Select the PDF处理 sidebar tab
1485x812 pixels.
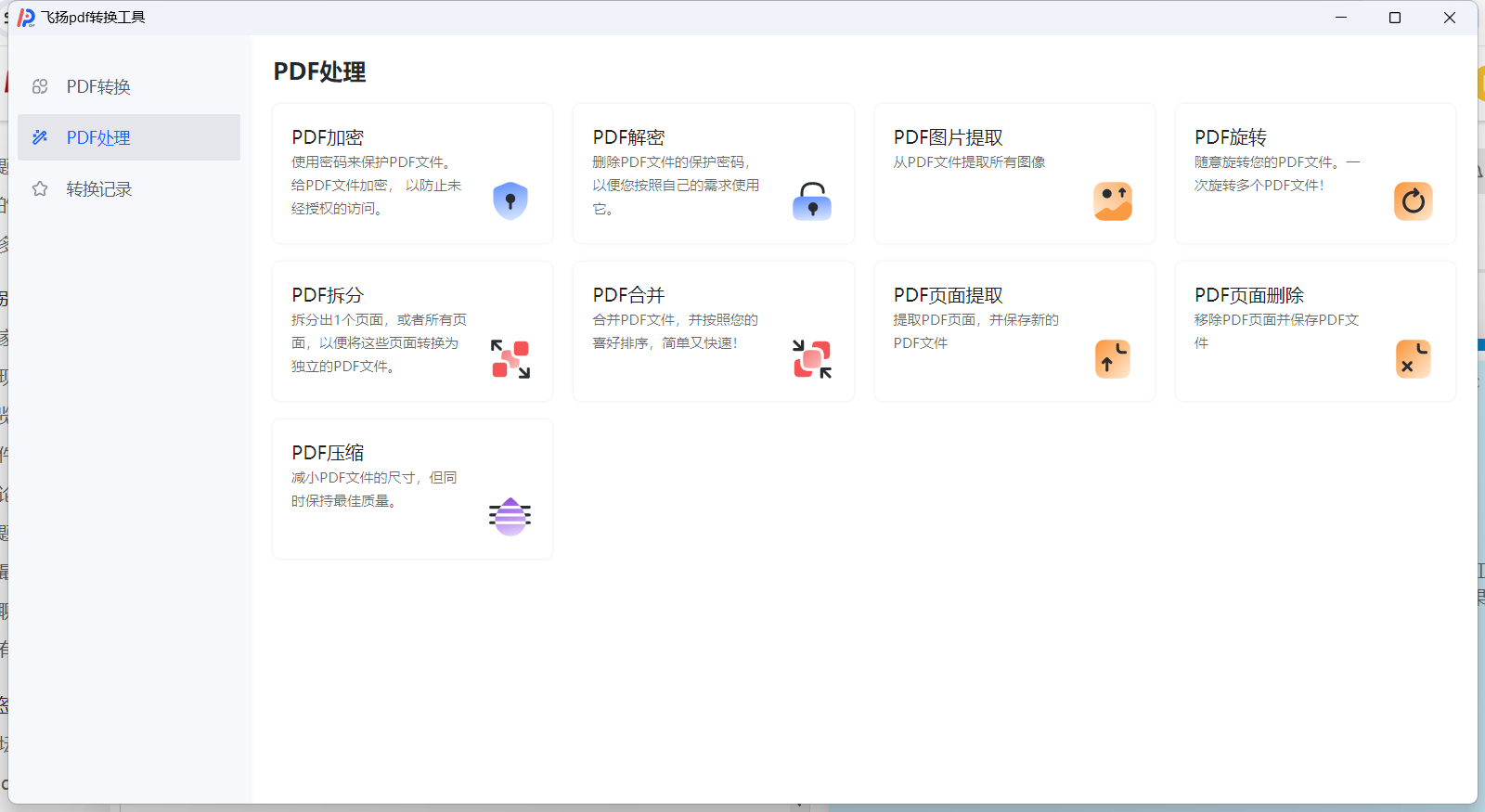pos(98,137)
